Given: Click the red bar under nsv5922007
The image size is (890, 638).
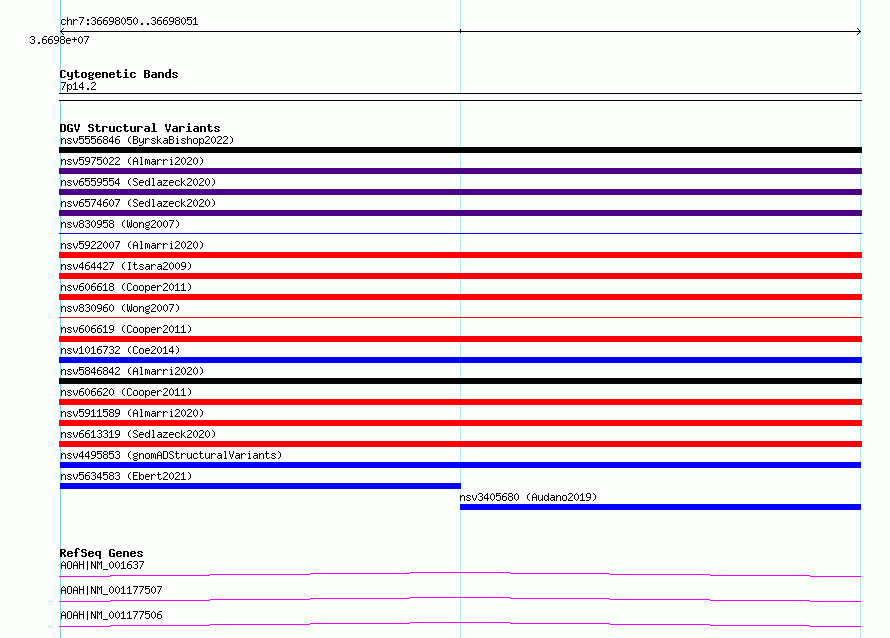Looking at the screenshot, I should coord(460,255).
